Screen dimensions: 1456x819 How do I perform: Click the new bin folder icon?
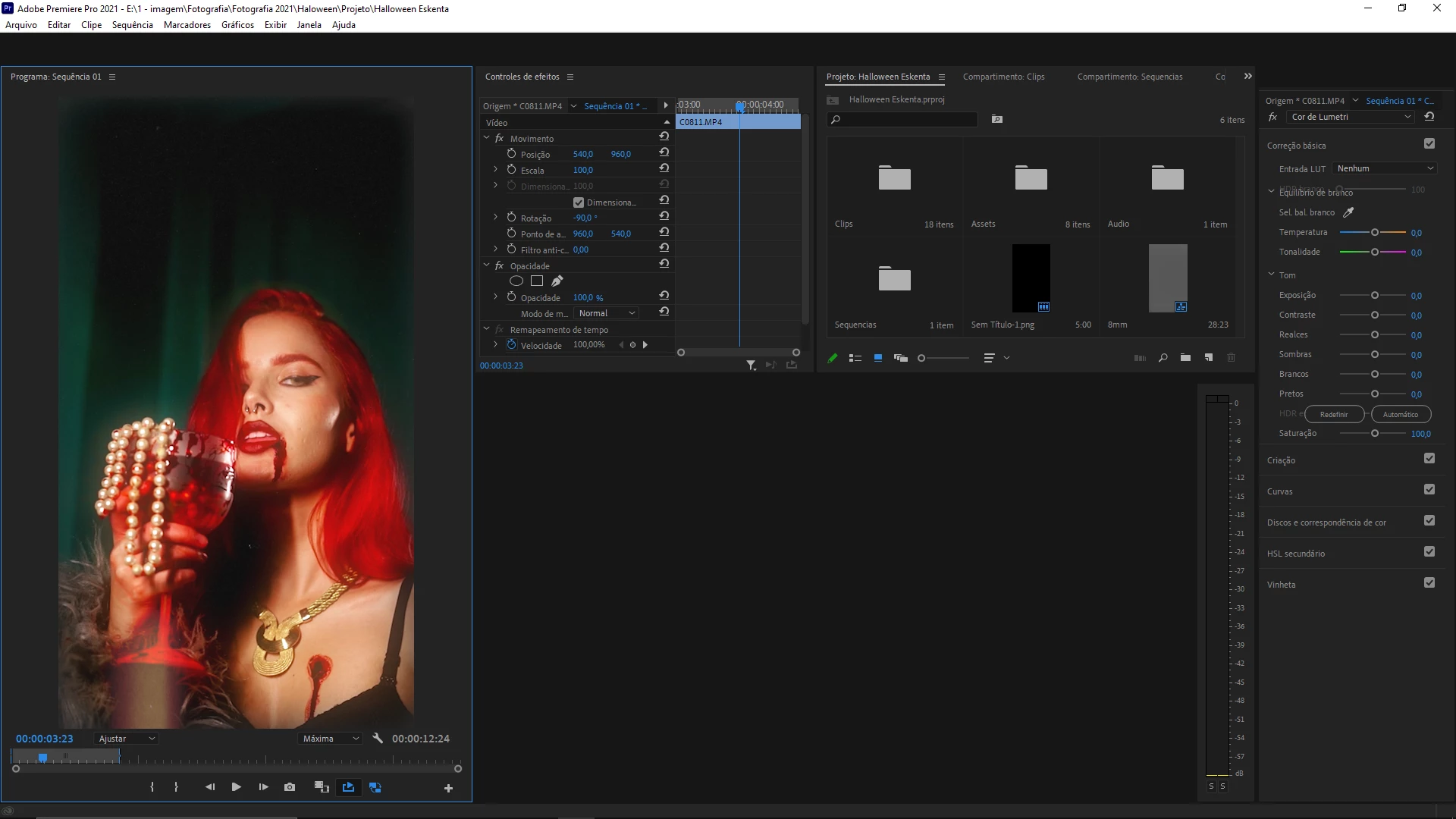click(1185, 358)
